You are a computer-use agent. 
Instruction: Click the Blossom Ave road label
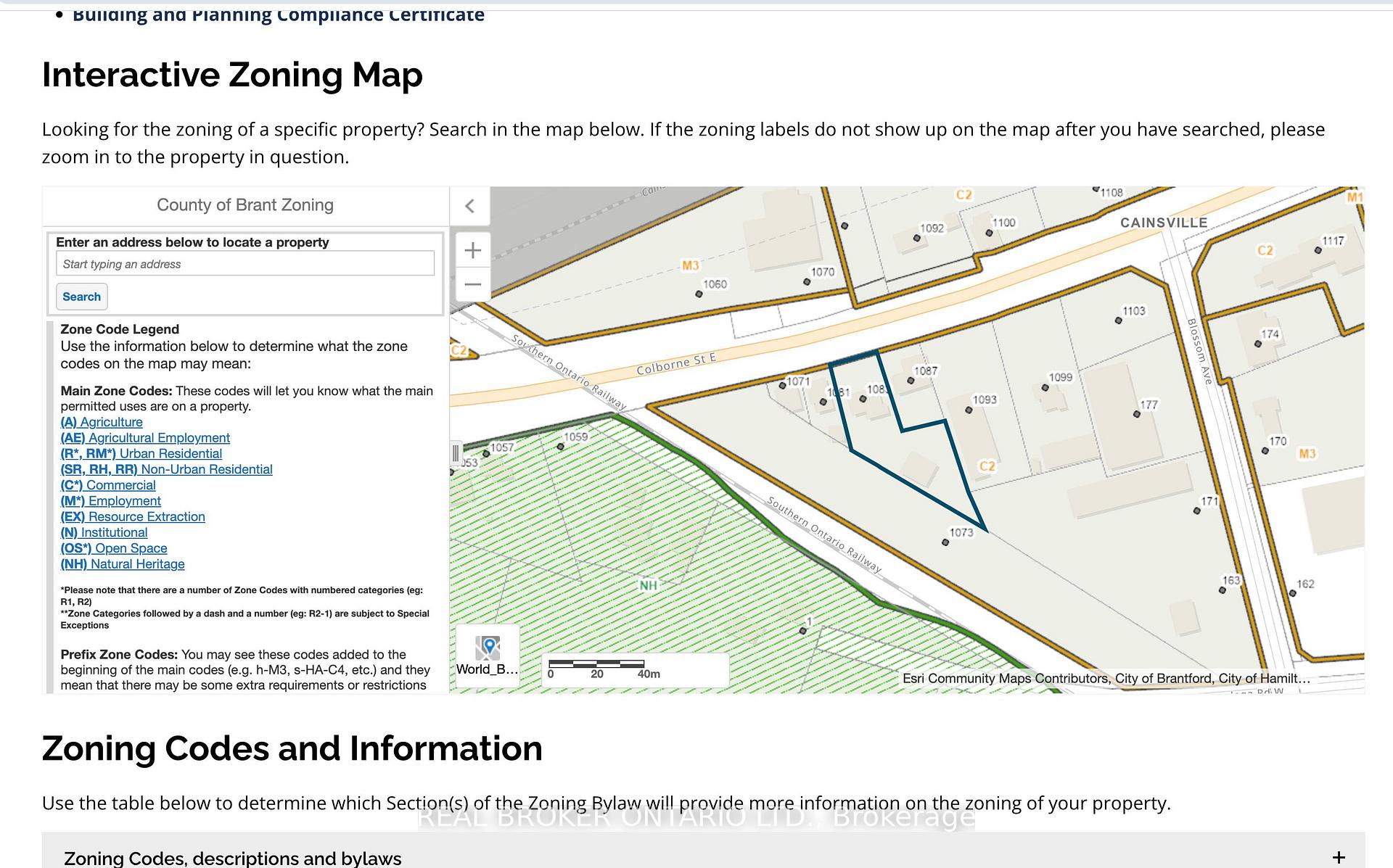(1200, 351)
